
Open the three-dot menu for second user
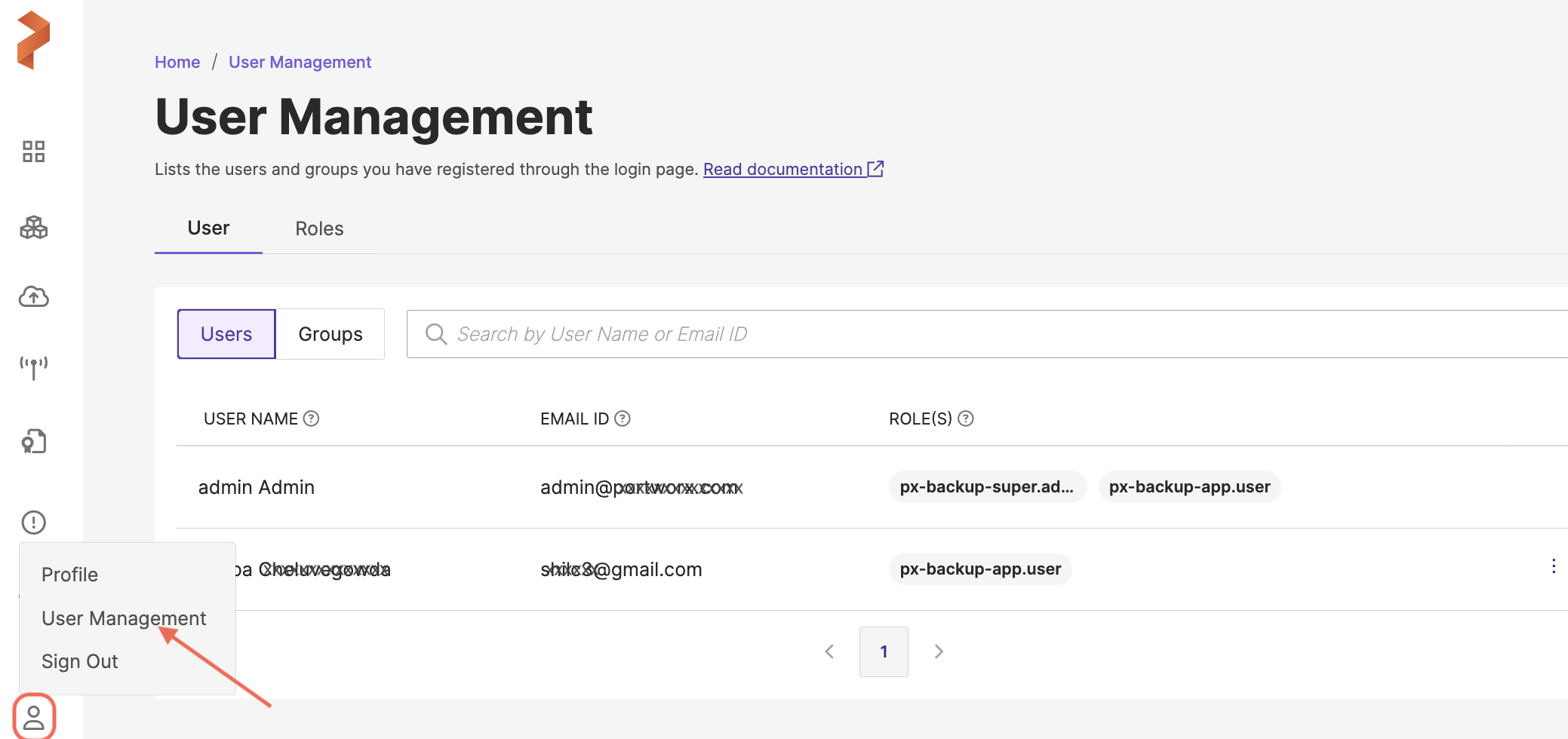coord(1553,566)
